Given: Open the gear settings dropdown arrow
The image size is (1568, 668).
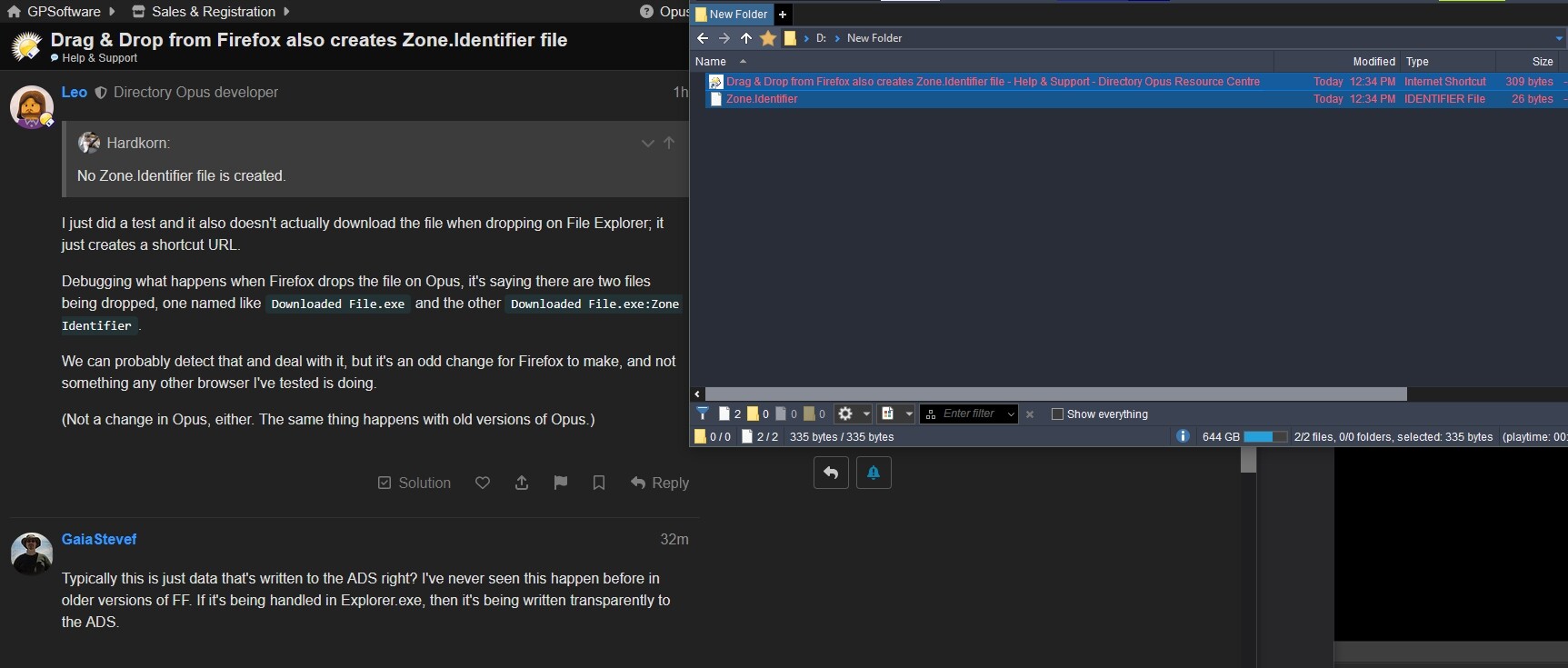Looking at the screenshot, I should click(x=865, y=414).
